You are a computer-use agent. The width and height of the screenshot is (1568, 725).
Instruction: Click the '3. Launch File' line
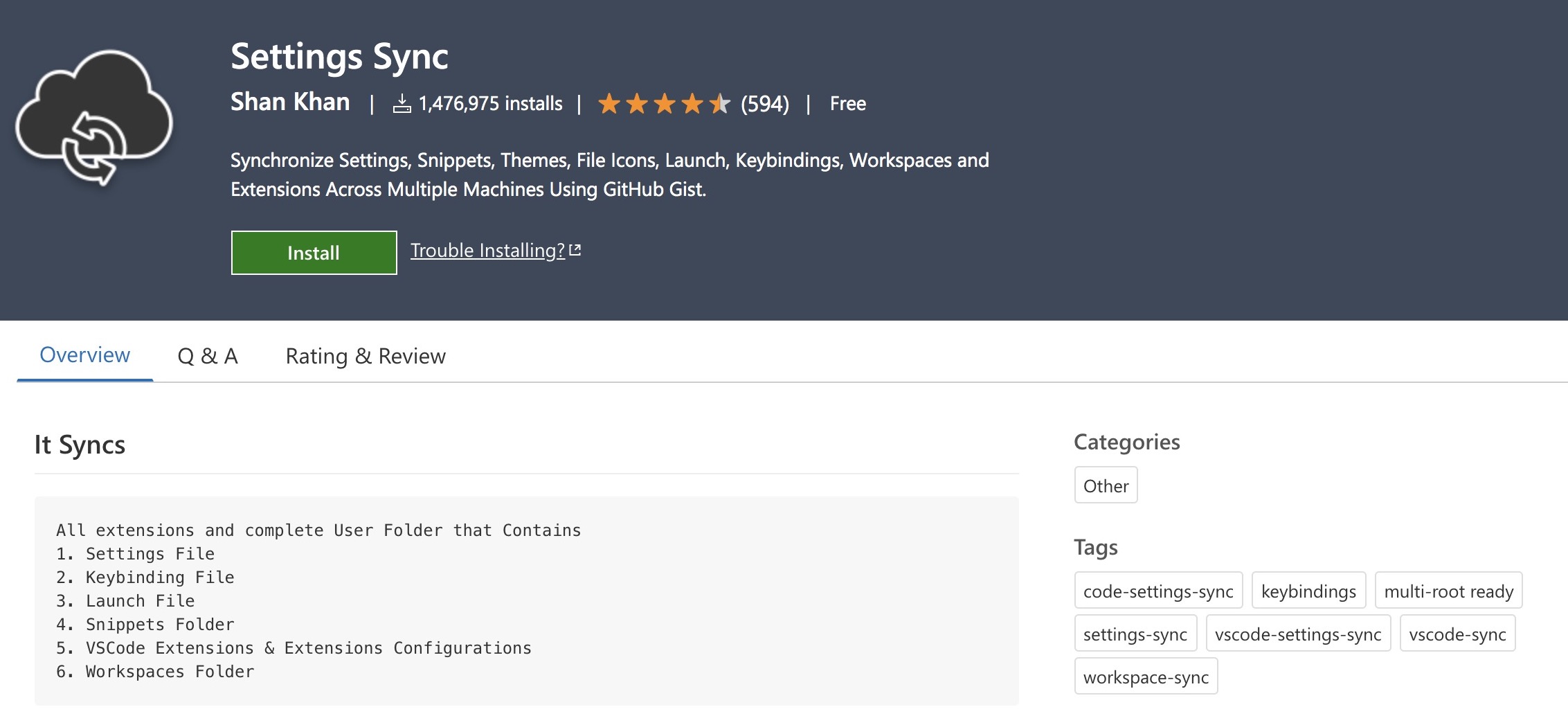coord(125,601)
